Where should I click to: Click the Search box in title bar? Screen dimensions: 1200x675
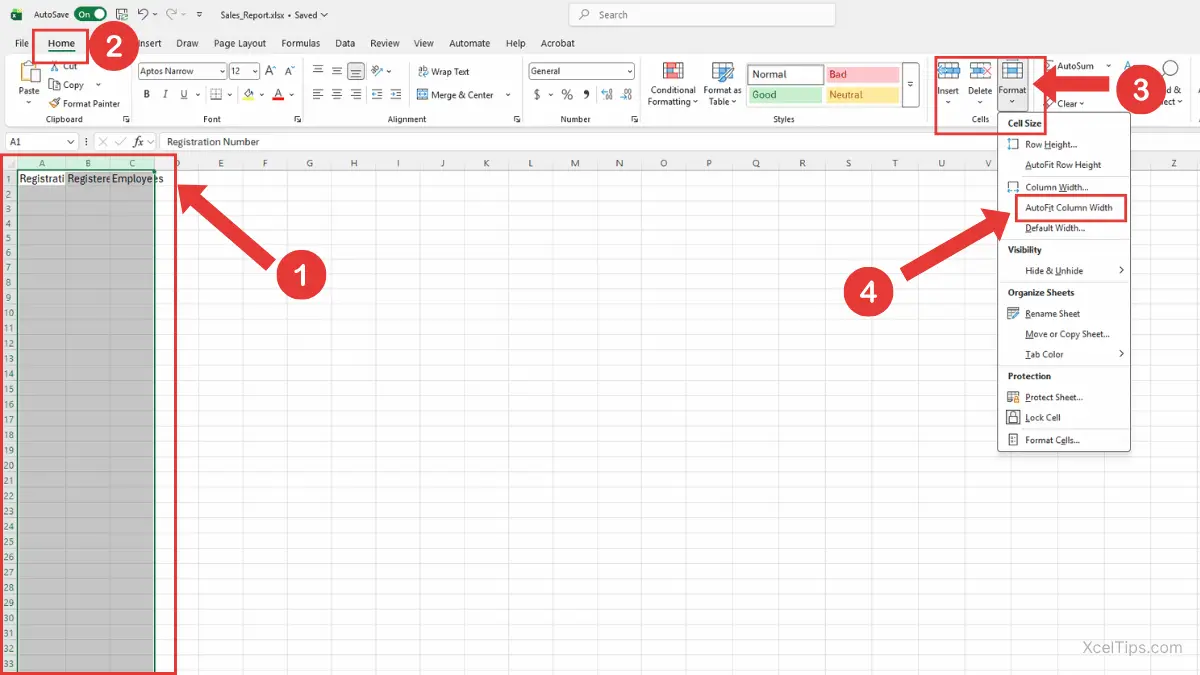pyautogui.click(x=701, y=15)
